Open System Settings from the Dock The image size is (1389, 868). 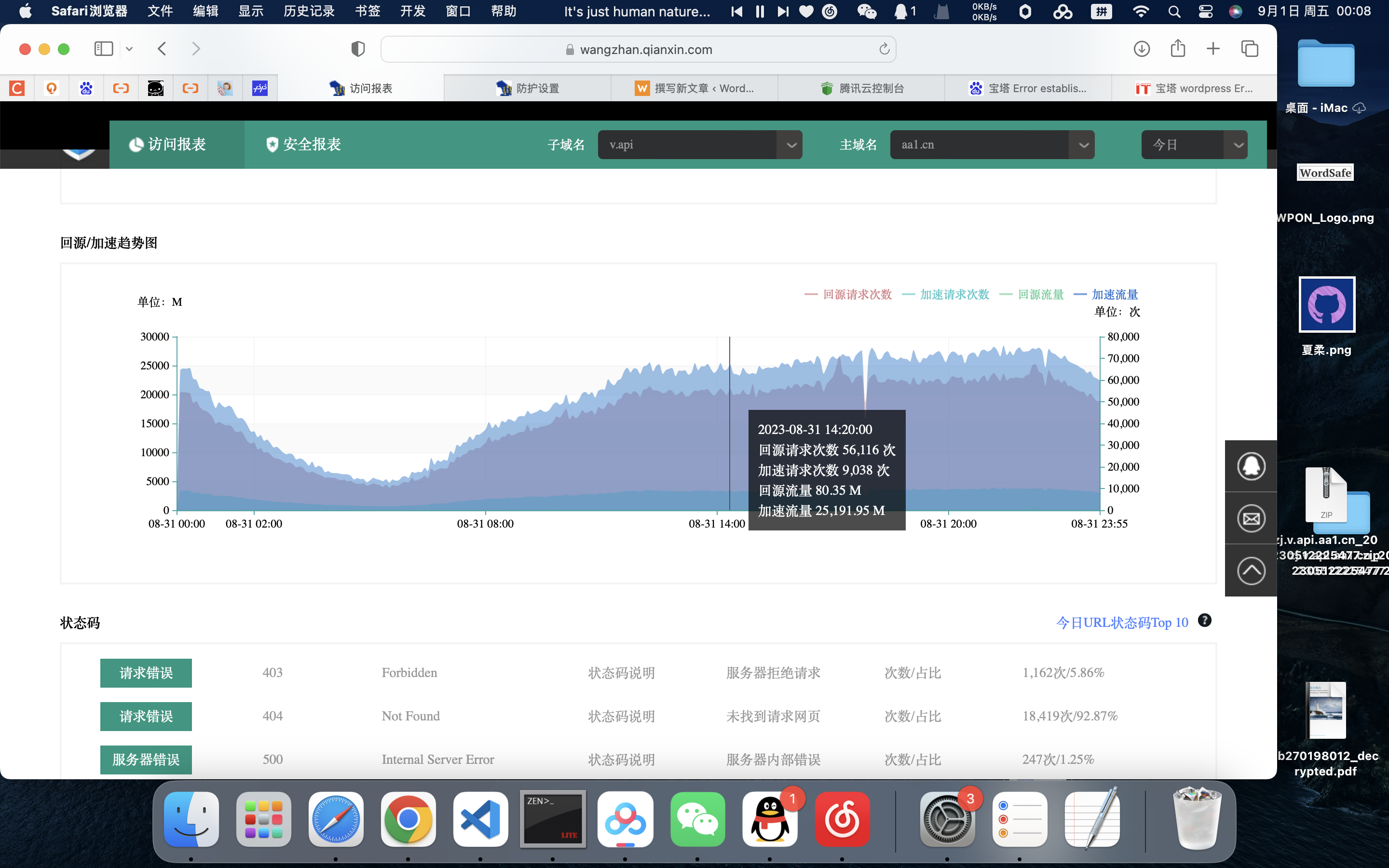click(x=948, y=819)
